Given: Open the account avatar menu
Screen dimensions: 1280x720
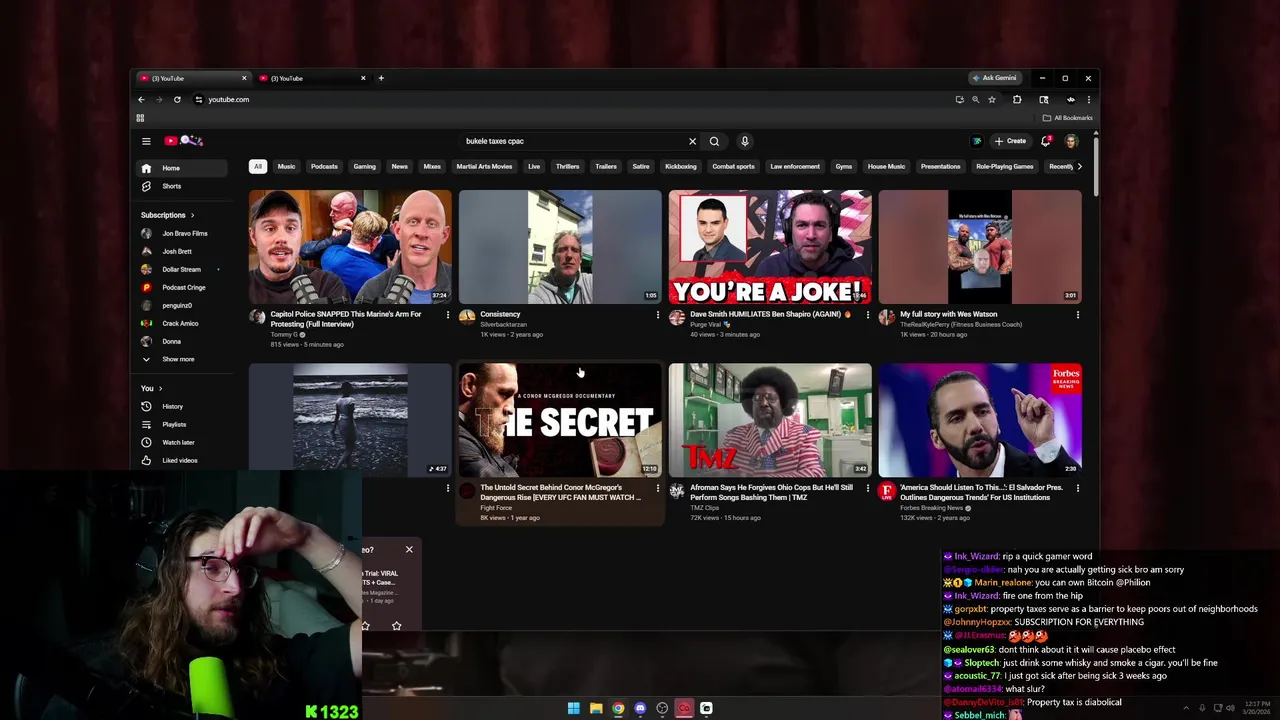Looking at the screenshot, I should click(1071, 141).
